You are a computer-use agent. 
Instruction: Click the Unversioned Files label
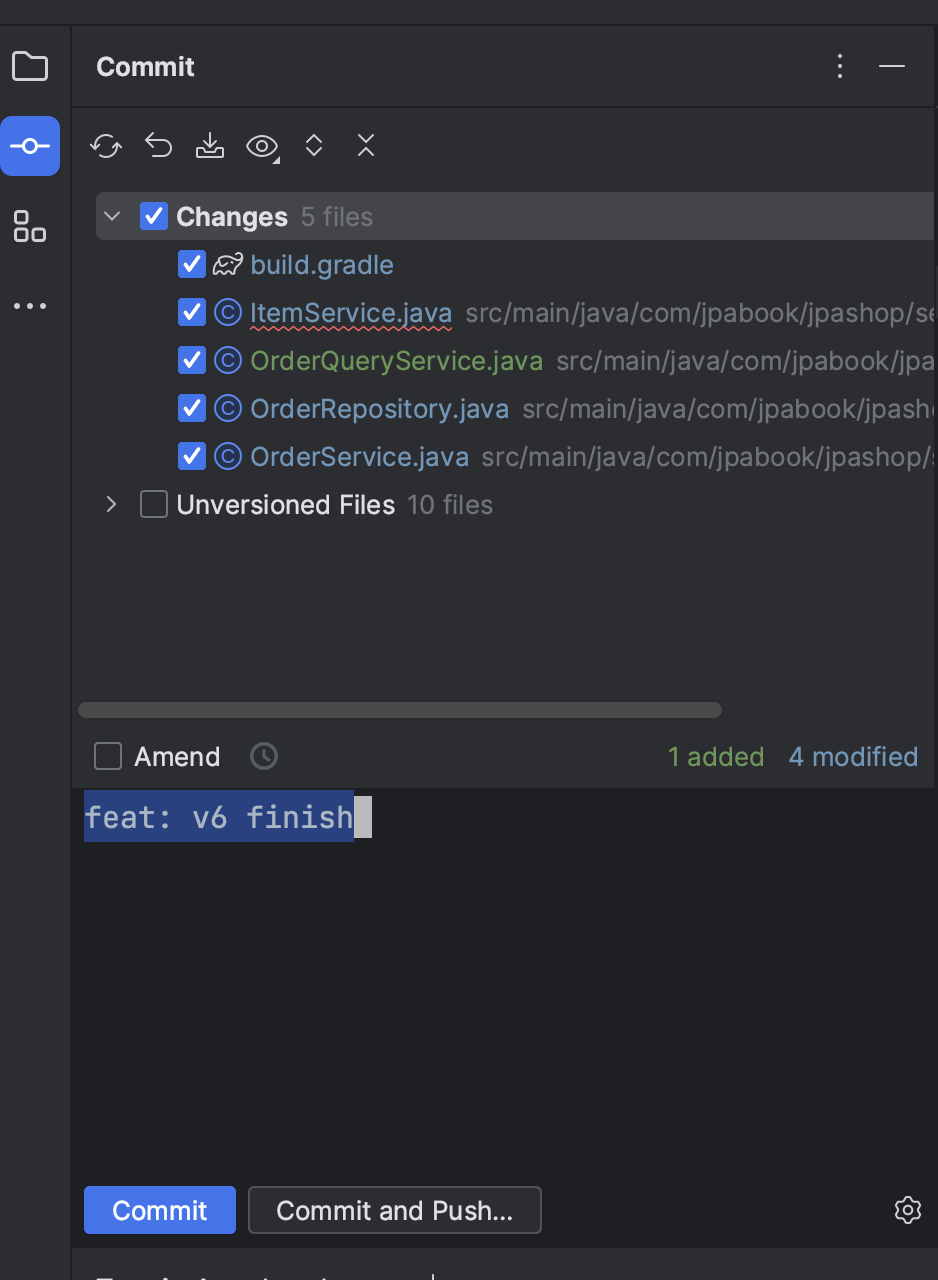click(286, 505)
